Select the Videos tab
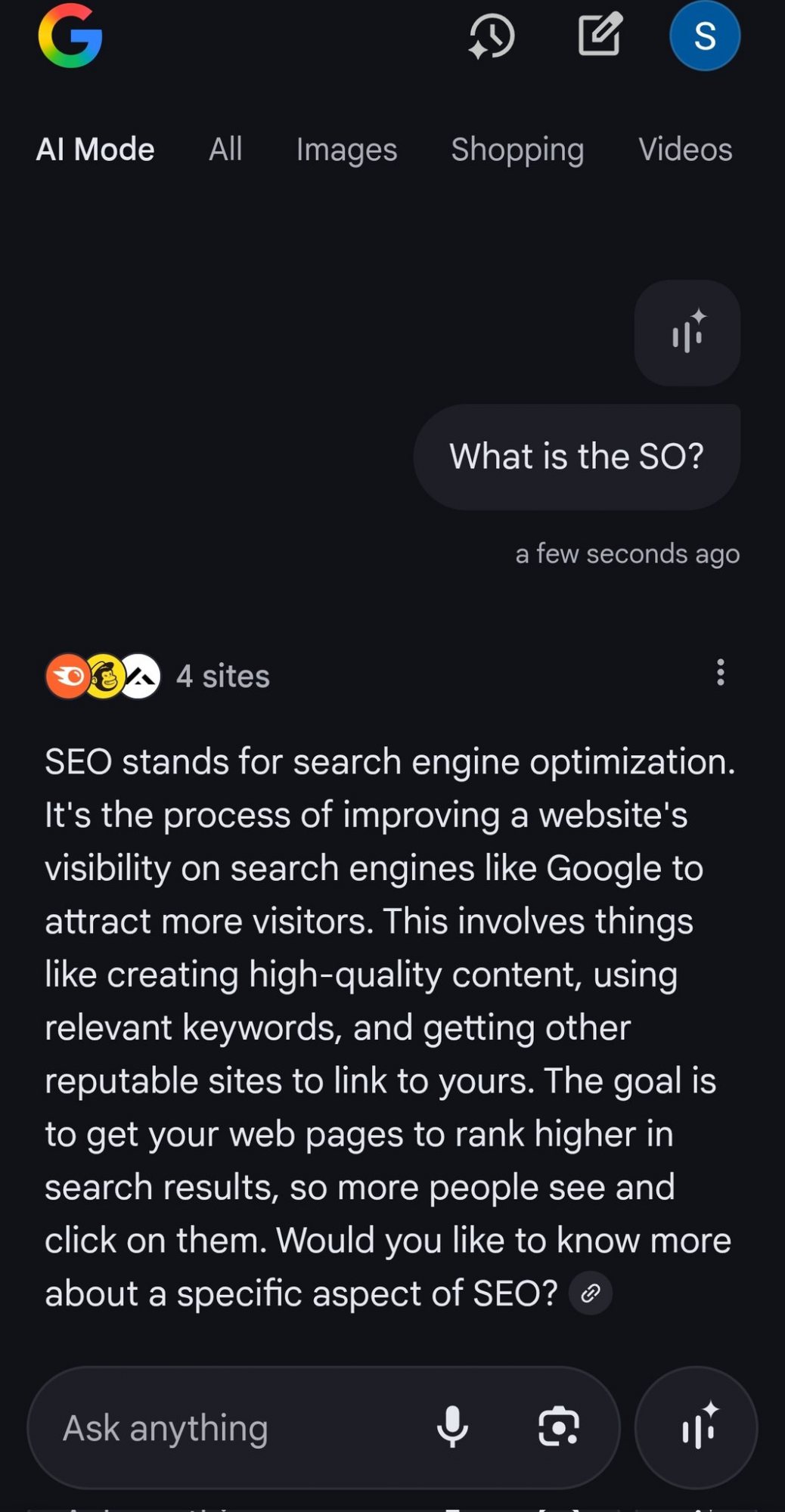 tap(685, 150)
